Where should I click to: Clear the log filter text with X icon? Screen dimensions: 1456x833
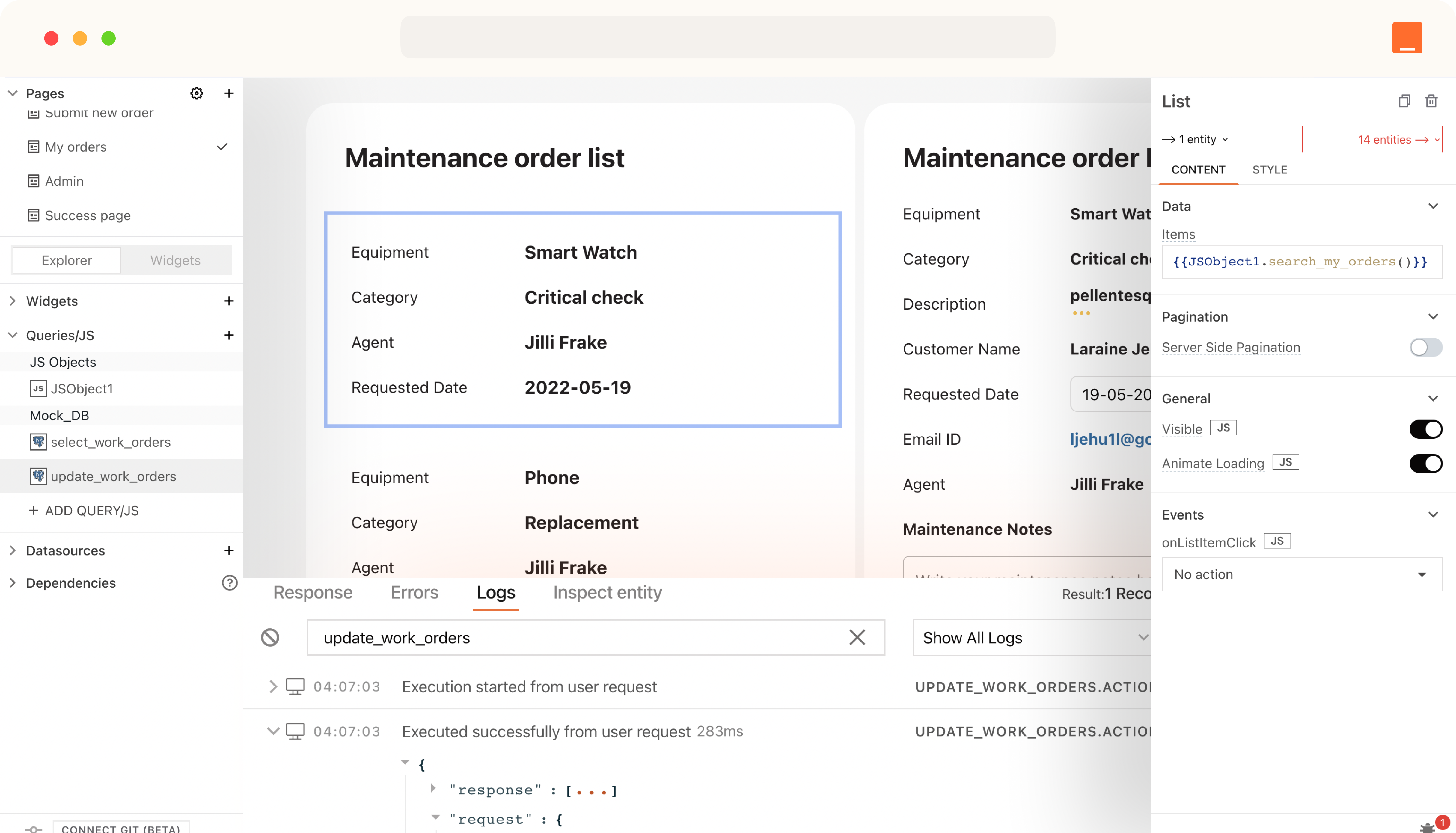(x=857, y=637)
